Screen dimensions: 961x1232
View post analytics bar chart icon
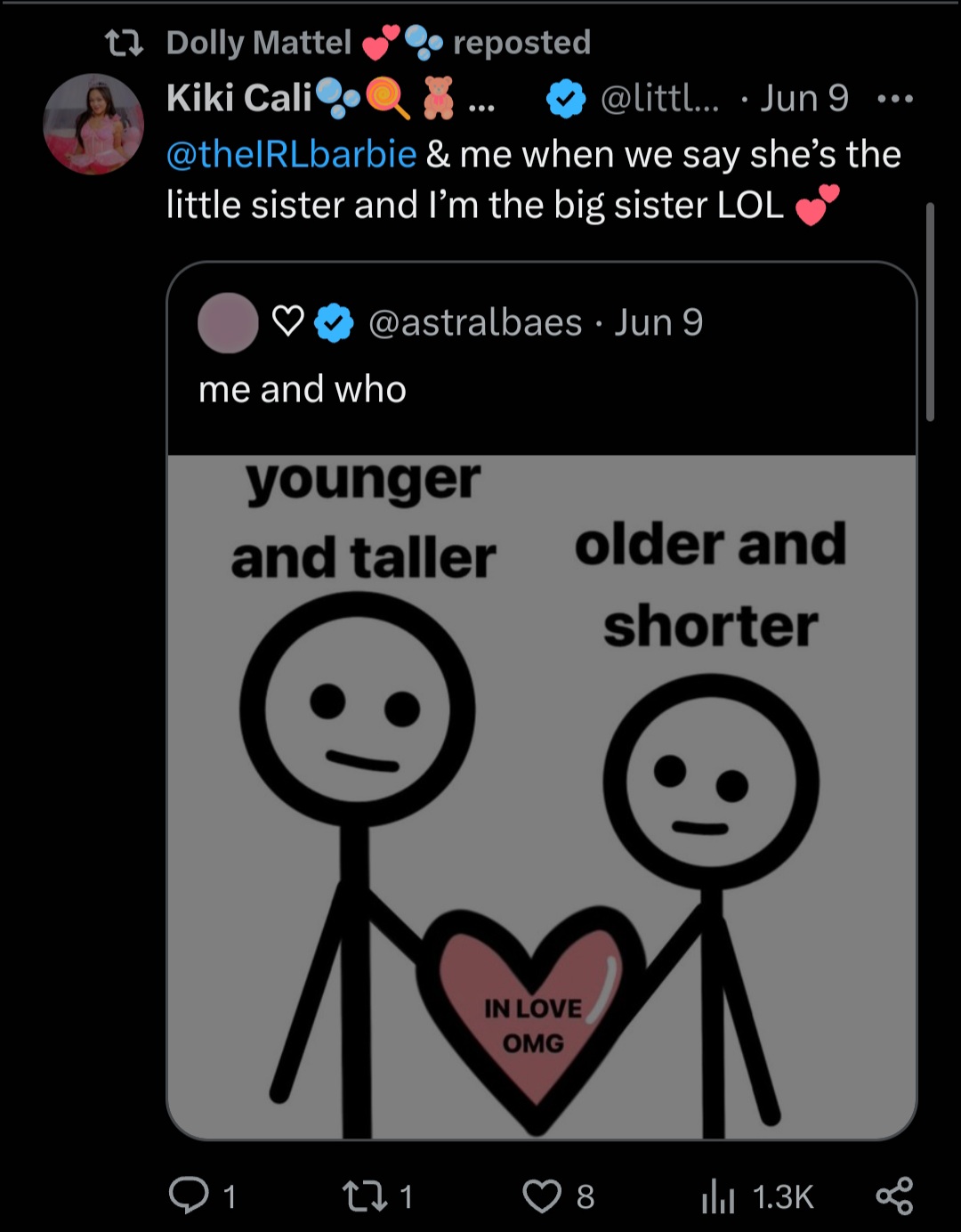click(x=718, y=1196)
